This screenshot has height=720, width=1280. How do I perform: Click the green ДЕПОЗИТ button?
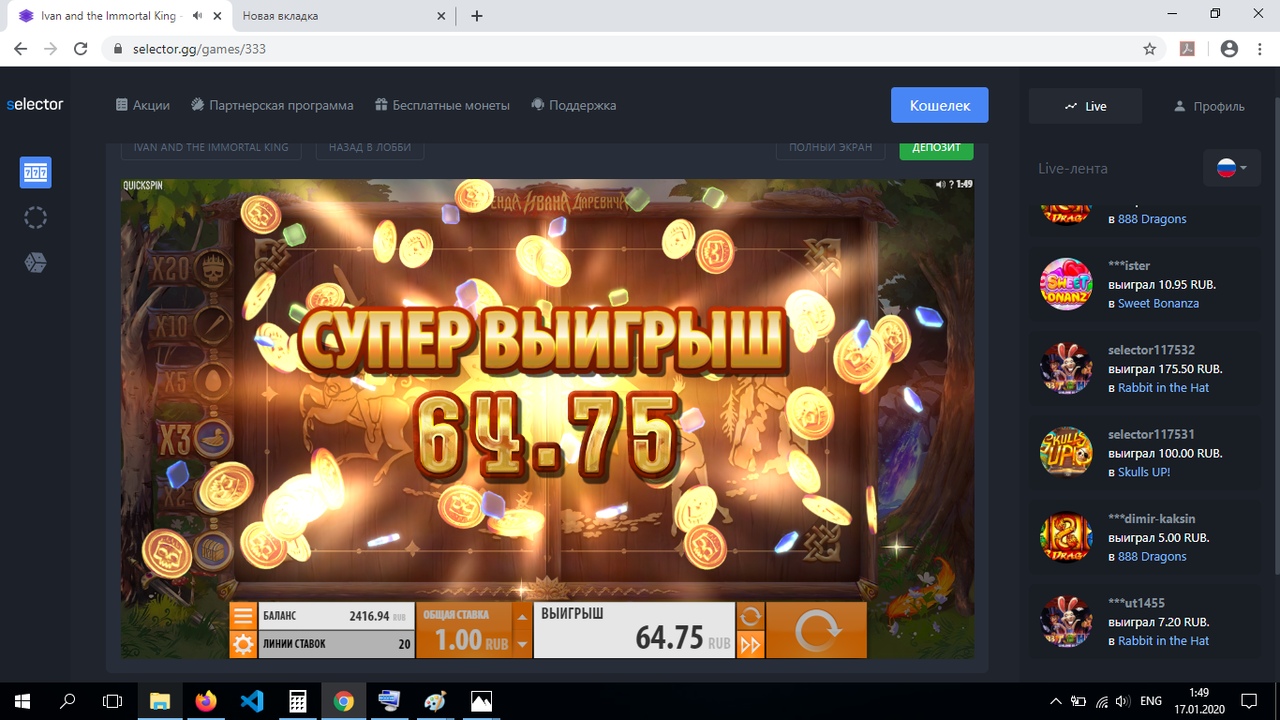click(936, 147)
